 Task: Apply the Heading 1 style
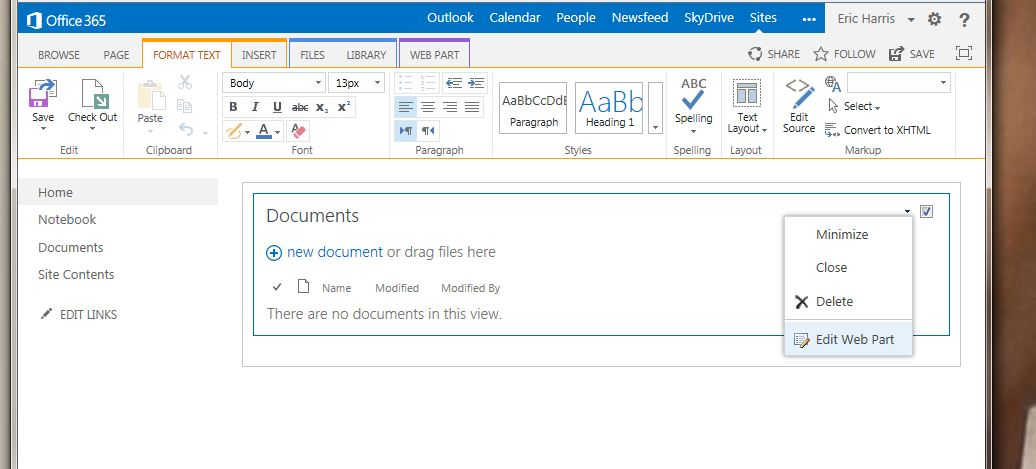click(x=609, y=108)
